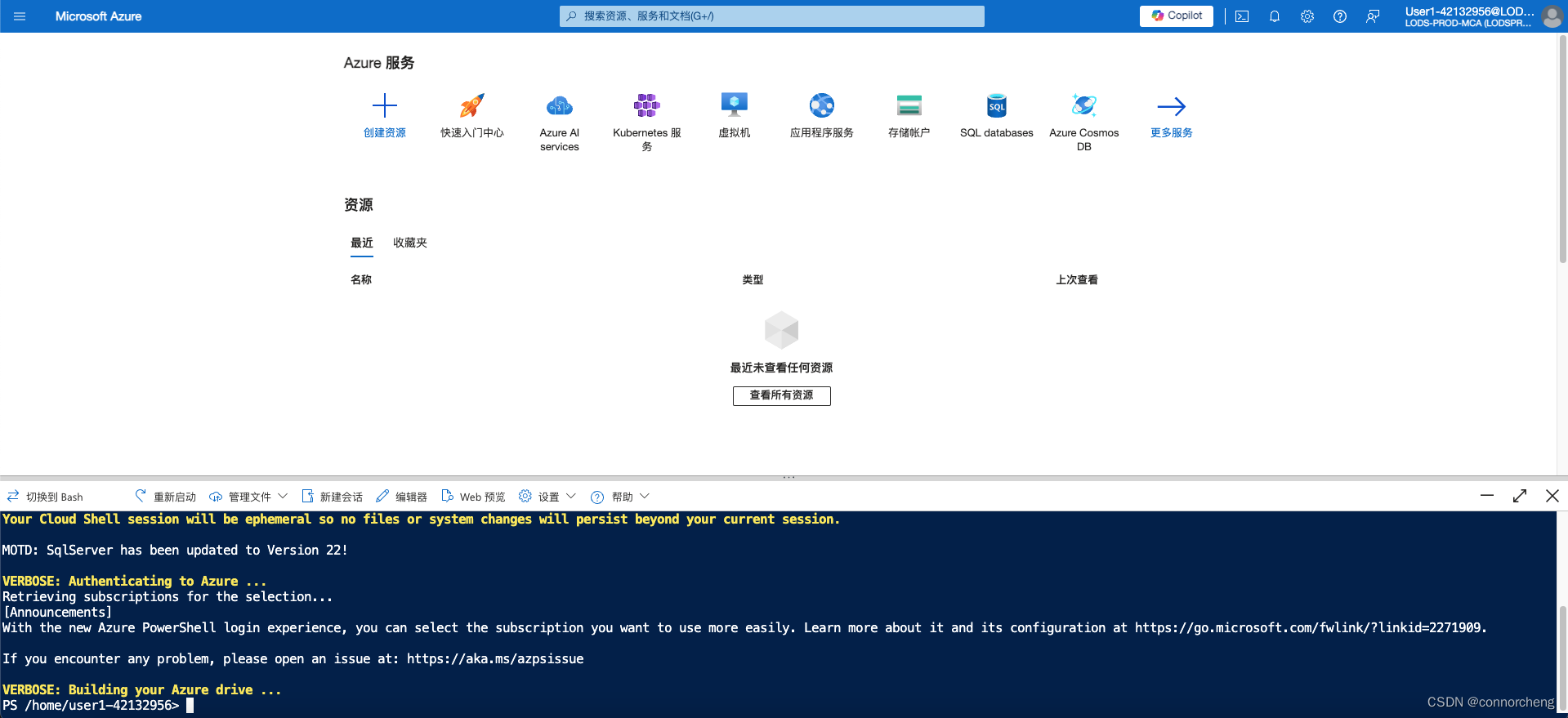Open the App Services globe icon
The height and width of the screenshot is (718, 1568).
pyautogui.click(x=822, y=105)
